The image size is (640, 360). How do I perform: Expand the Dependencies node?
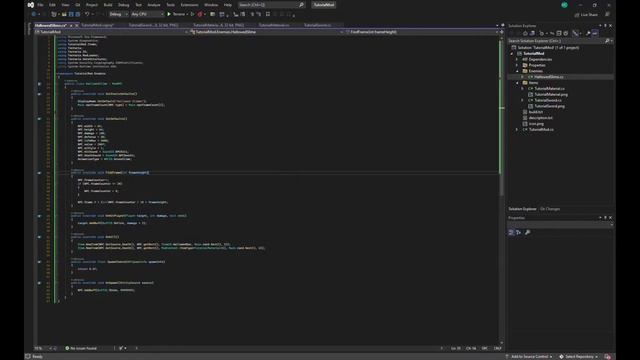click(x=517, y=60)
